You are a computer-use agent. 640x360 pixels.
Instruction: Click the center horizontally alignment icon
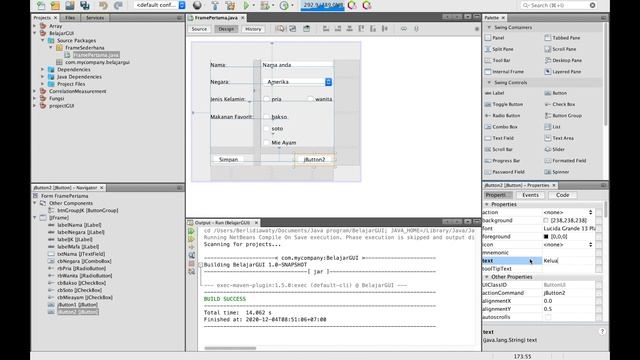[349, 29]
